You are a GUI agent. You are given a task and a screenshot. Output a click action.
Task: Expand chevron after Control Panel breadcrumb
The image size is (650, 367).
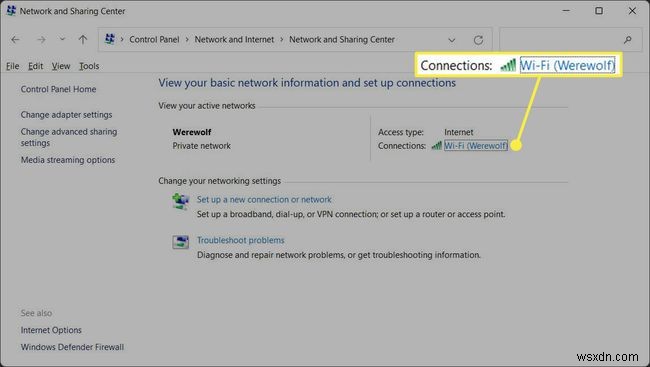(x=187, y=39)
